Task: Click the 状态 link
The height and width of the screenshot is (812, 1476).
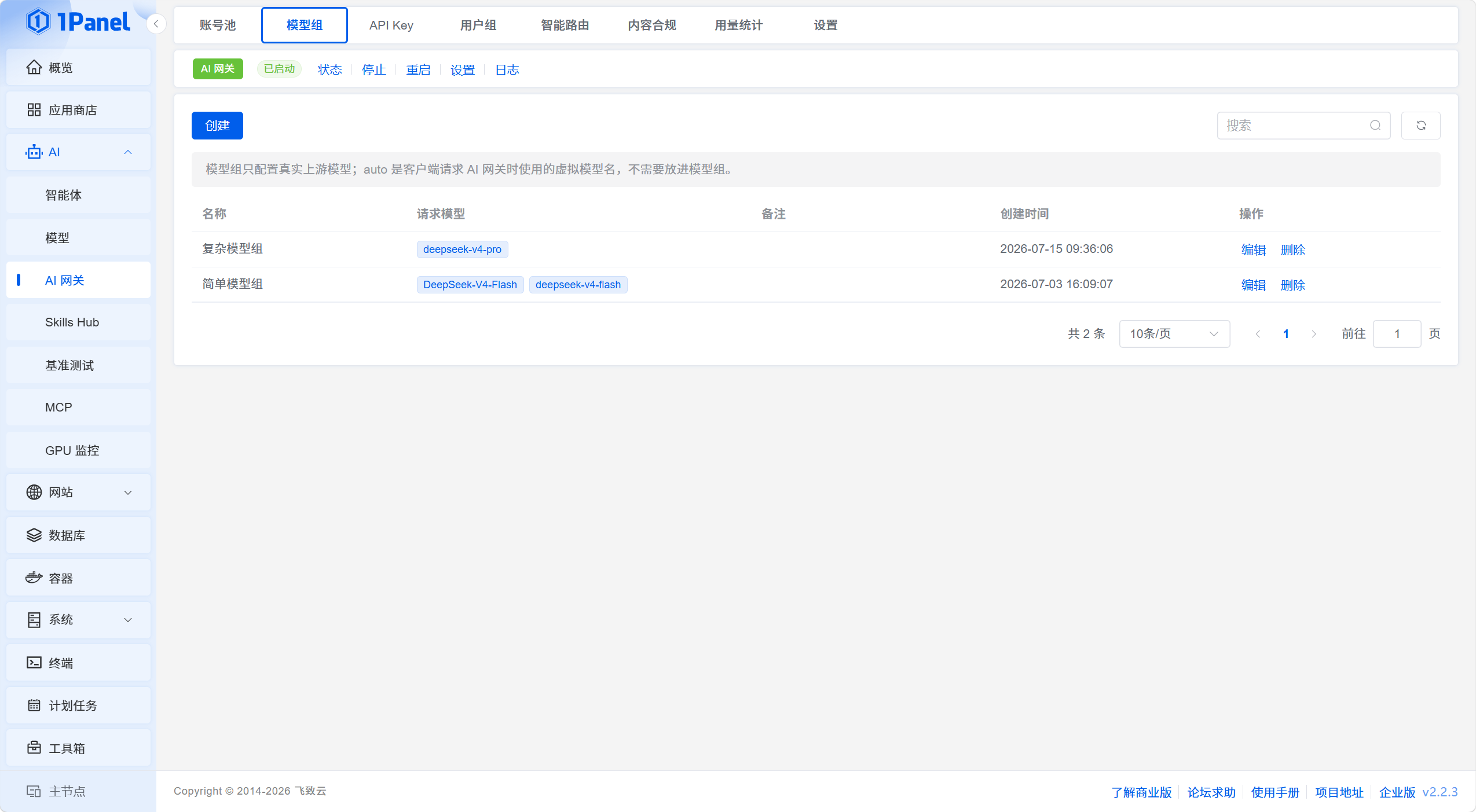Action: pos(330,70)
